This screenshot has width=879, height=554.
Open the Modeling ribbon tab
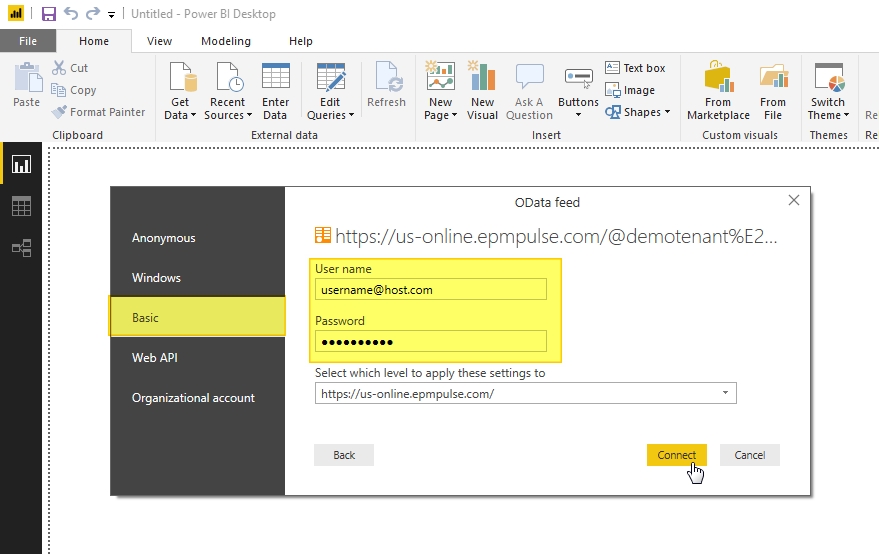click(x=226, y=41)
